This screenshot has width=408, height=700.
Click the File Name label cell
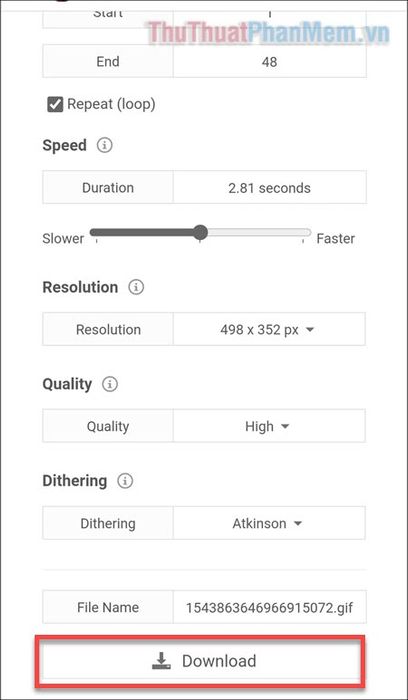[108, 607]
